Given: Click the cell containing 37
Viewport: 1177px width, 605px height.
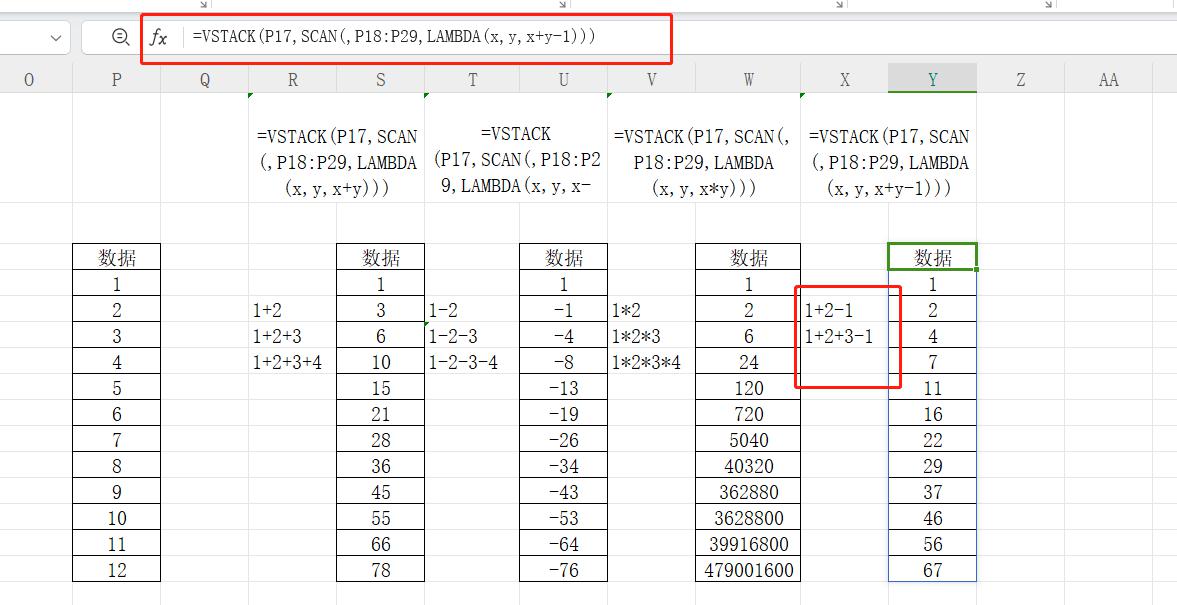Looking at the screenshot, I should [932, 492].
